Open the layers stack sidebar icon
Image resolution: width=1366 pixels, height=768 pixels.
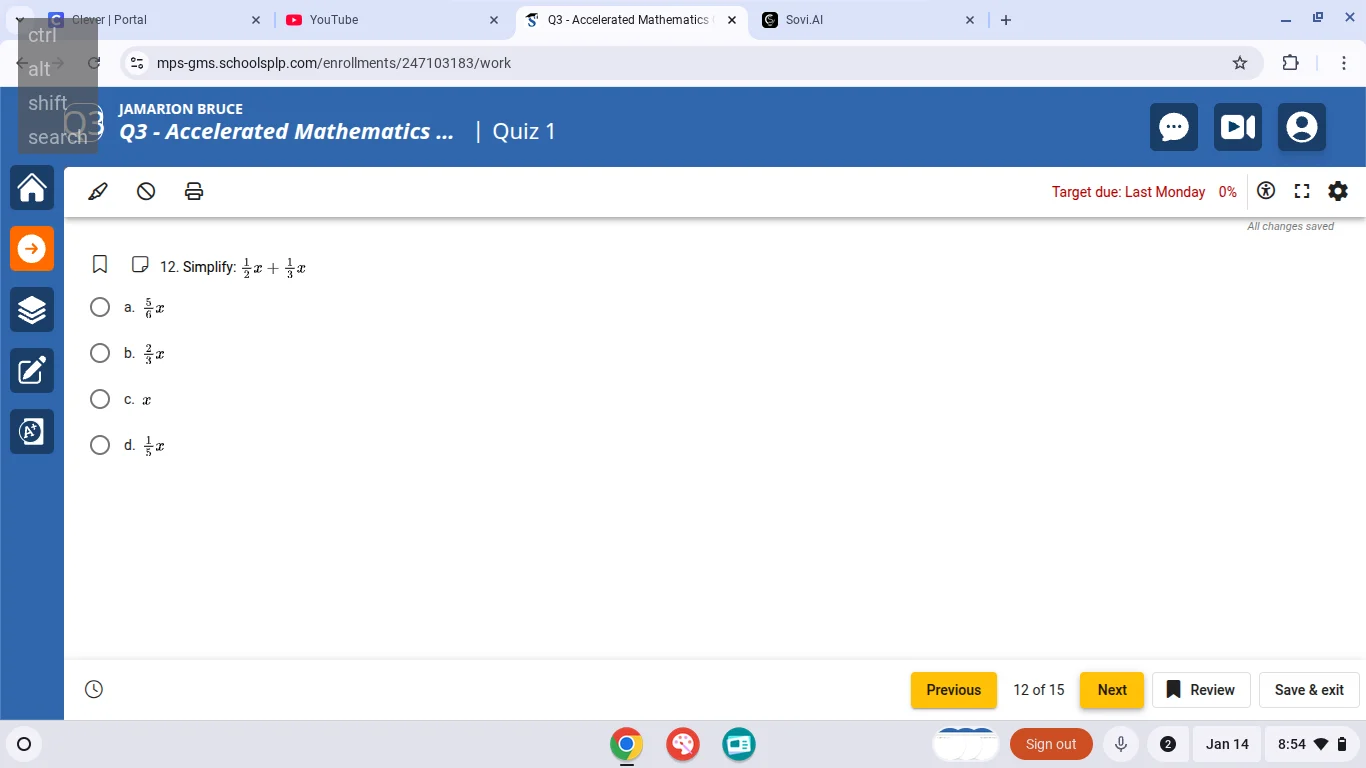(x=32, y=310)
